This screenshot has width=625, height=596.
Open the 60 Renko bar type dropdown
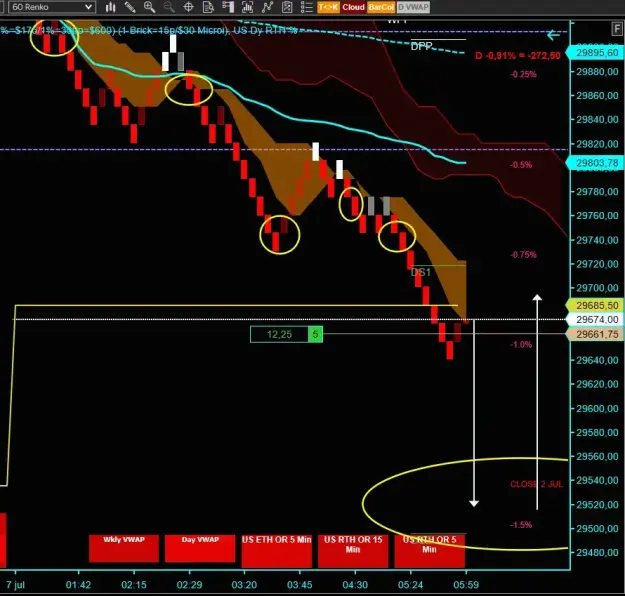[x=51, y=7]
